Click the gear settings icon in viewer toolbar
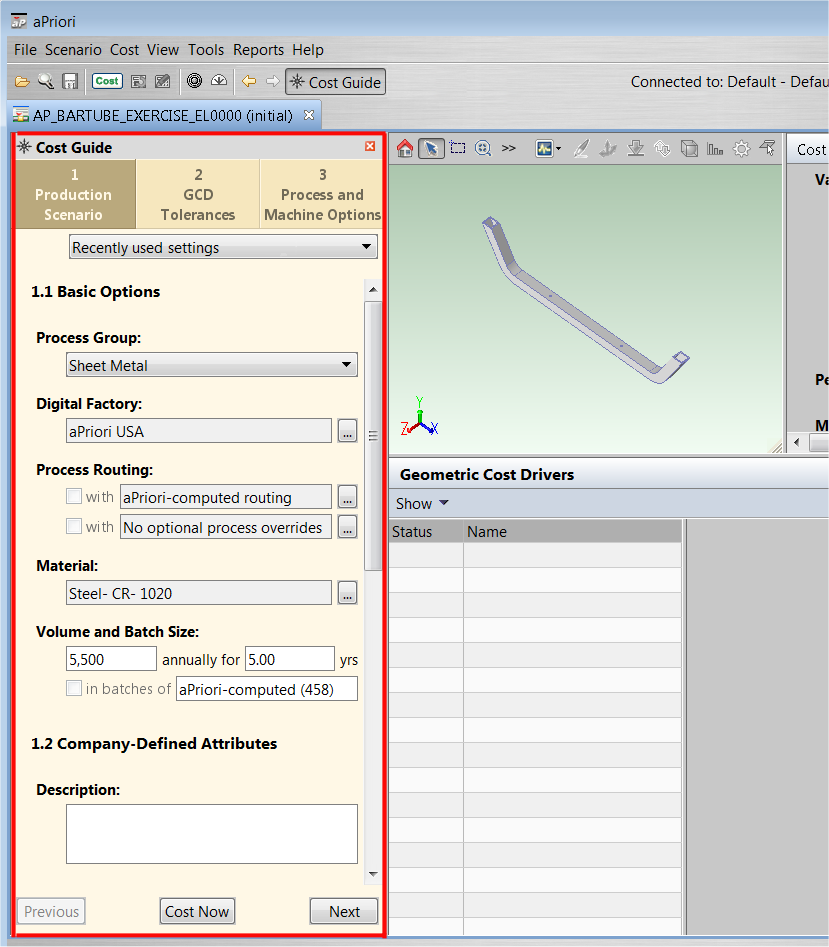The image size is (829, 947). (x=742, y=149)
